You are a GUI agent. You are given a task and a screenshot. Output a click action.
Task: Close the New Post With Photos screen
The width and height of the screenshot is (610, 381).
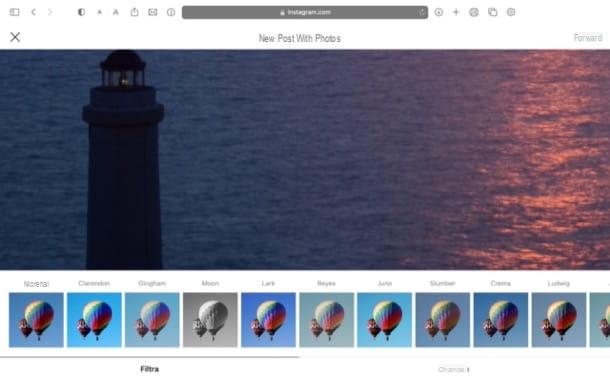pos(15,37)
